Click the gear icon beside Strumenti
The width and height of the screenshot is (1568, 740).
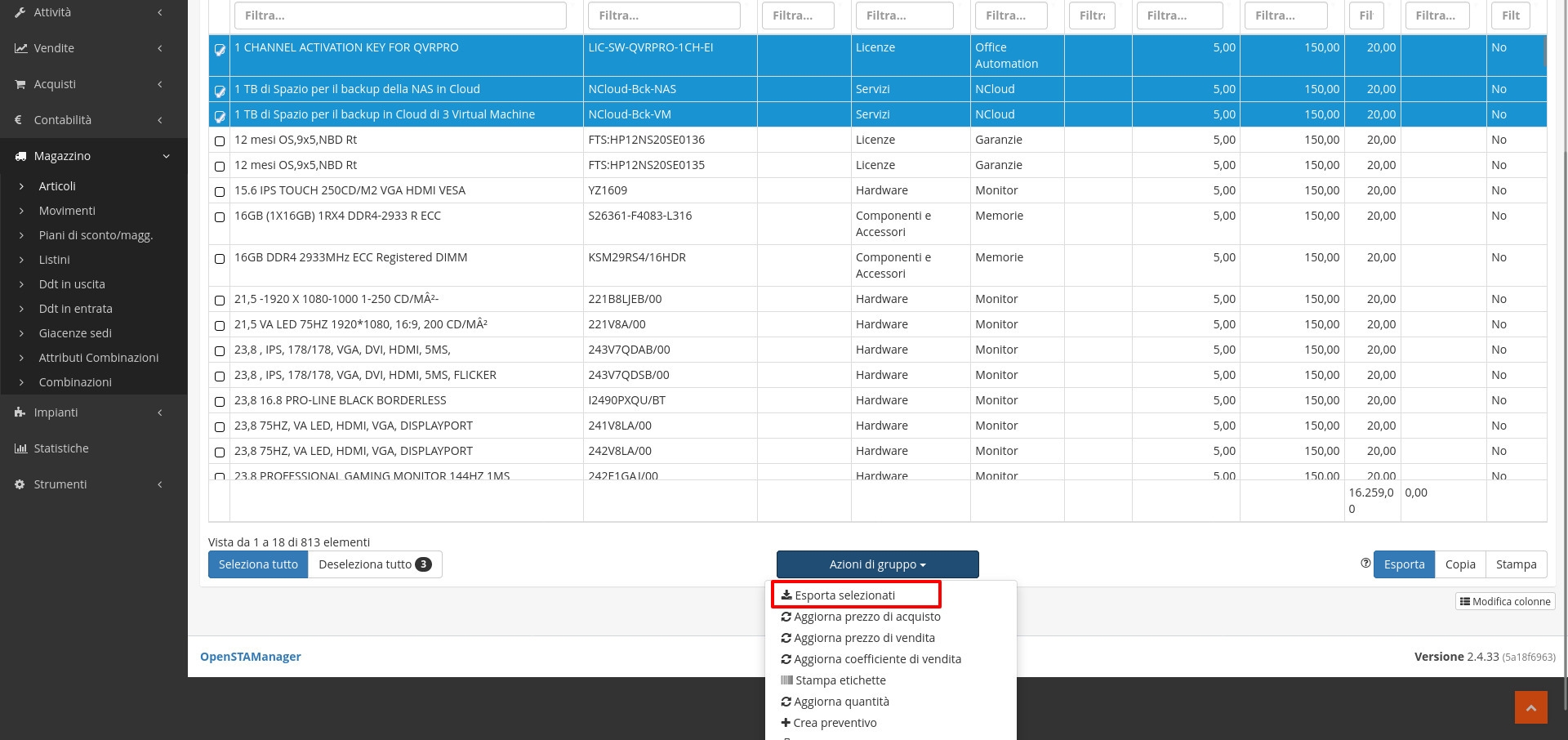tap(20, 484)
